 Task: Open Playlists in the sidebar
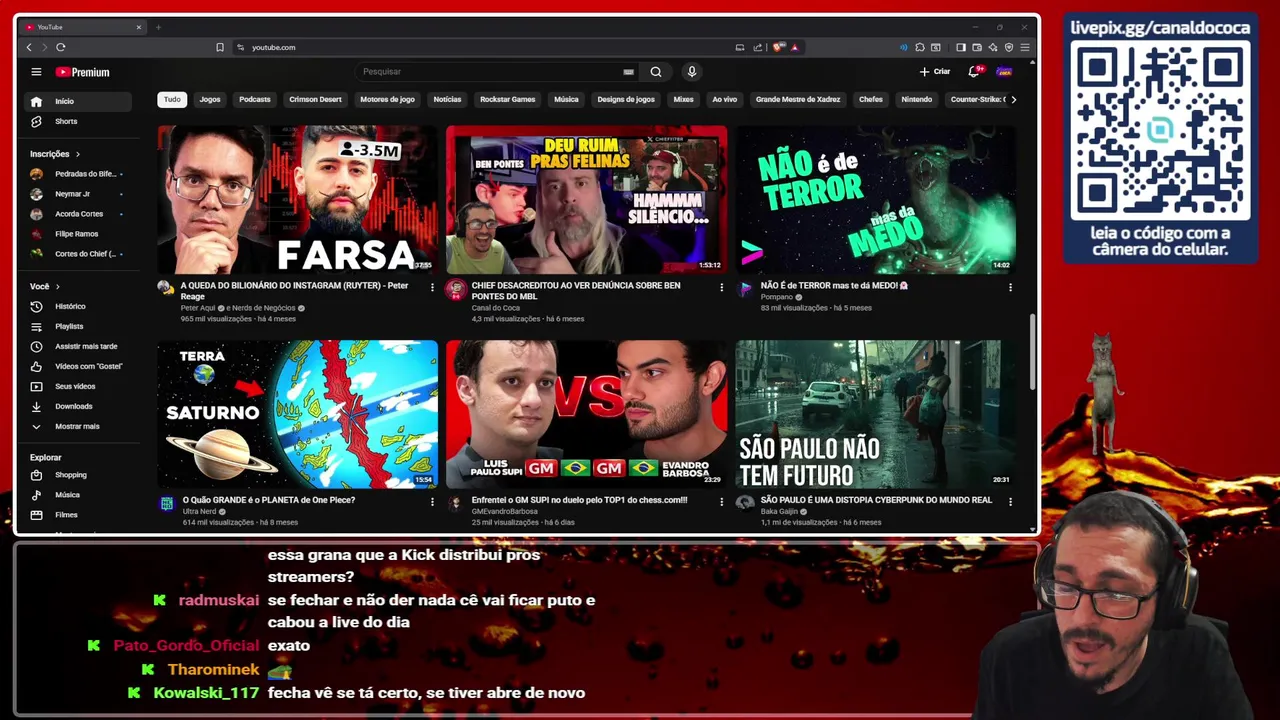[x=78, y=326]
